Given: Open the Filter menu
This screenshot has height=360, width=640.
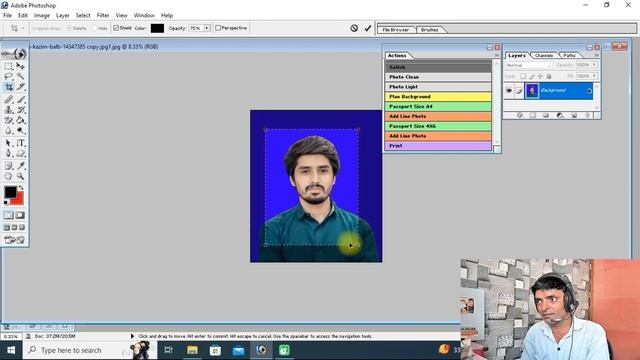Looking at the screenshot, I should pyautogui.click(x=103, y=15).
